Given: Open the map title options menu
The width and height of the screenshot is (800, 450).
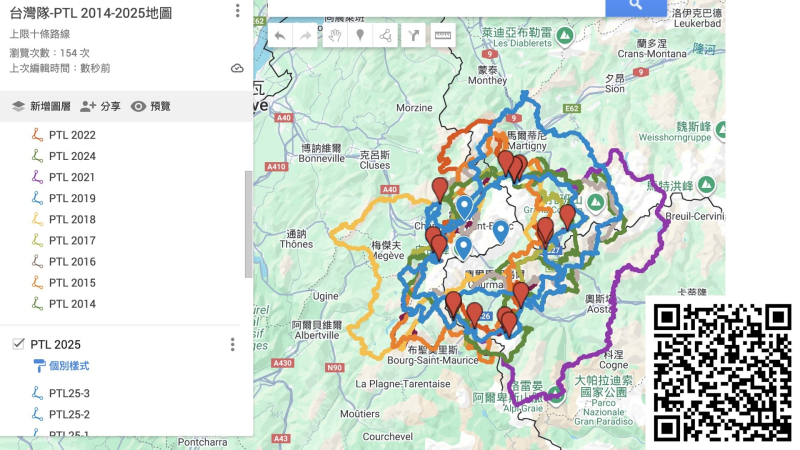Looking at the screenshot, I should point(237,11).
